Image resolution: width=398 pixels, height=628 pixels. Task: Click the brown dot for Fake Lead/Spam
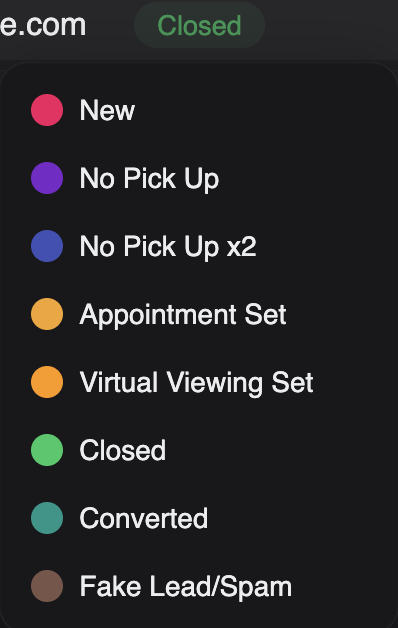pyautogui.click(x=47, y=586)
